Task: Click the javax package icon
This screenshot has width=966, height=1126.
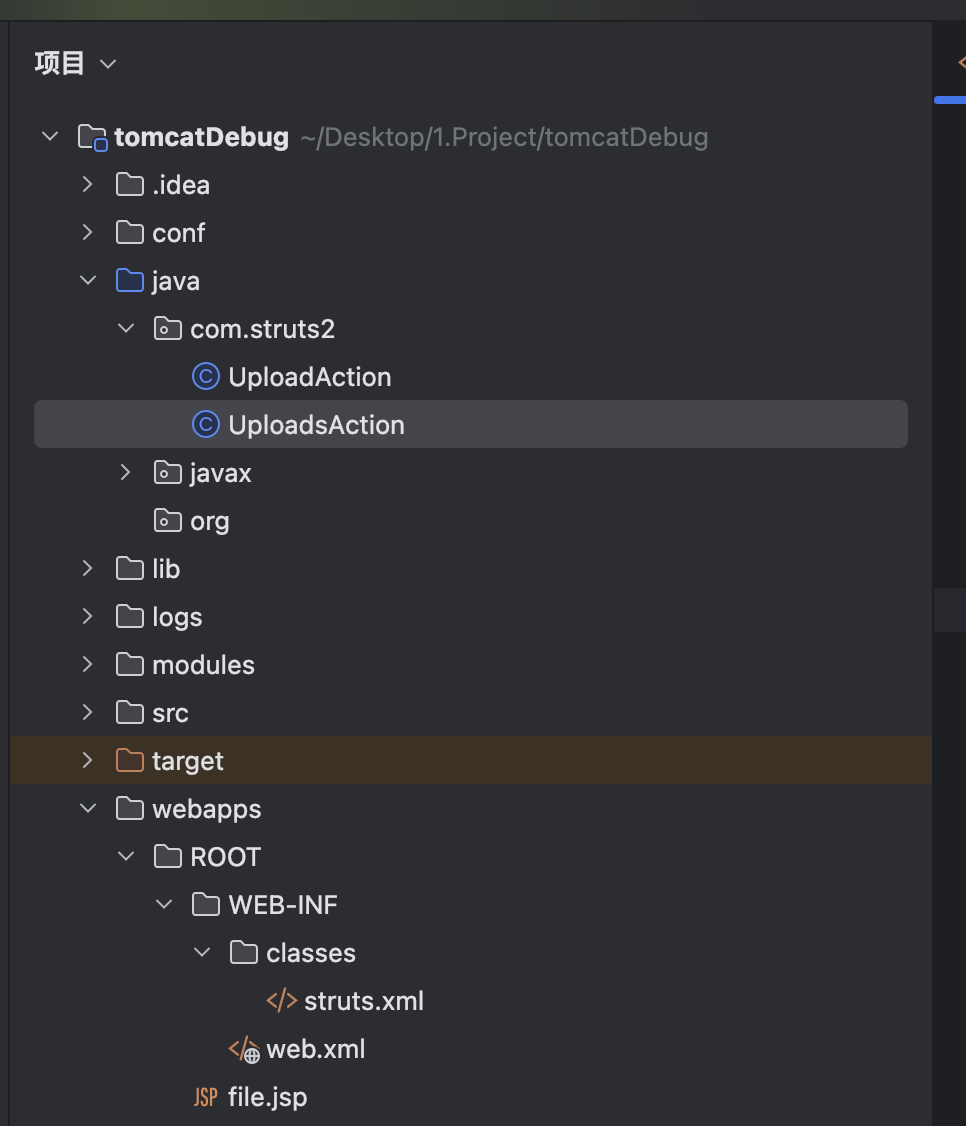Action: click(167, 472)
